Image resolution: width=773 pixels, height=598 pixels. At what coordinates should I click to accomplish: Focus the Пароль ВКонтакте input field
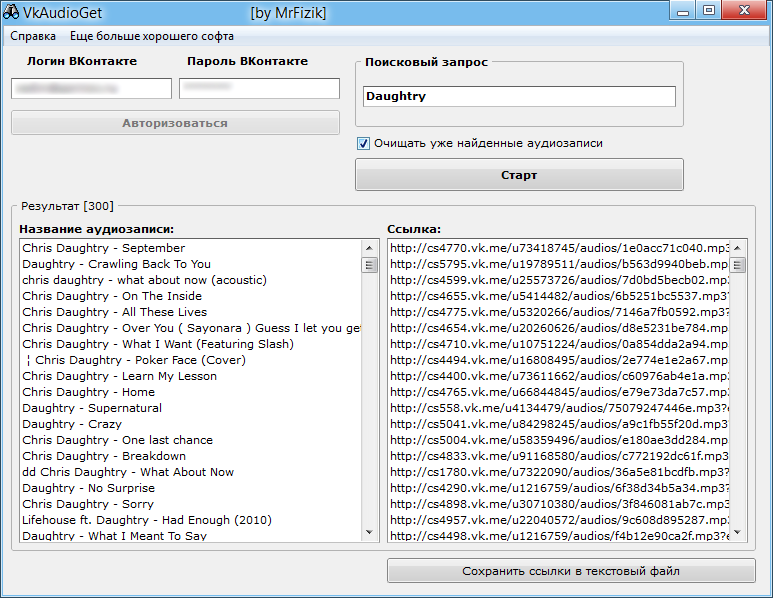[259, 88]
